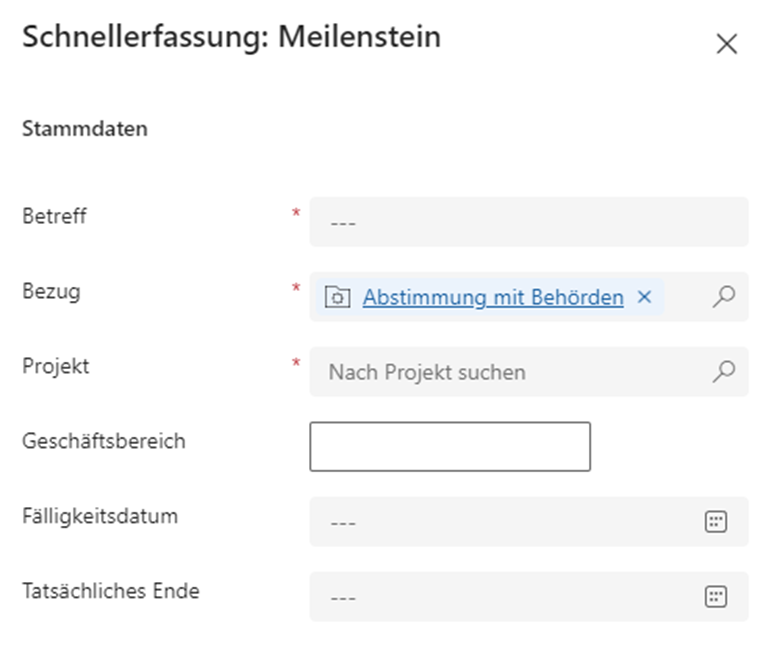This screenshot has width=777, height=645.
Task: Click the Stammdaten section heading
Action: coord(85,129)
